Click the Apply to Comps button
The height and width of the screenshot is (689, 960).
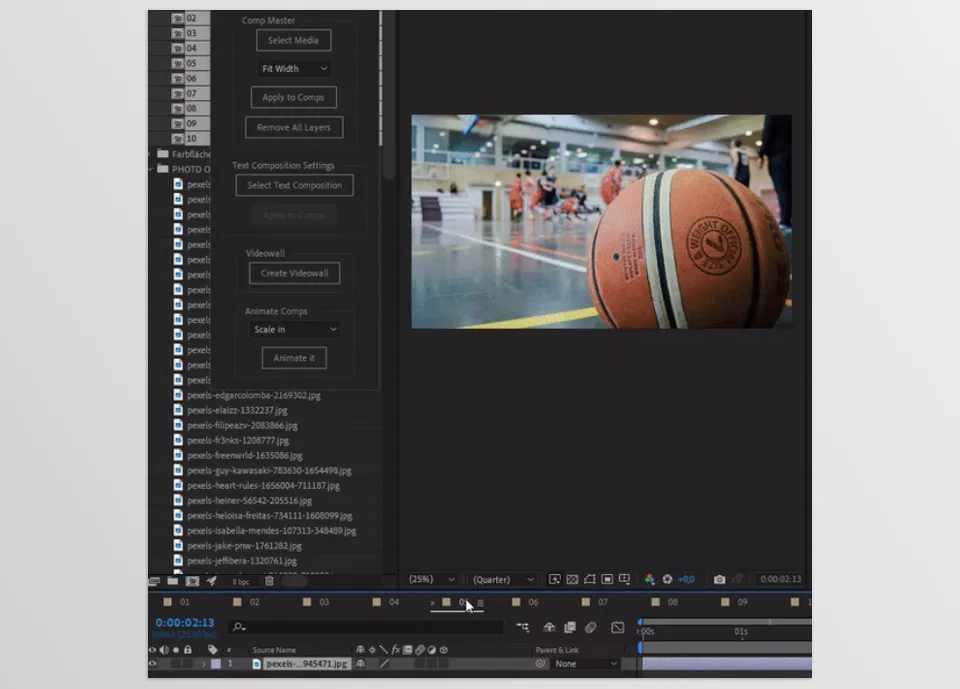click(x=292, y=97)
